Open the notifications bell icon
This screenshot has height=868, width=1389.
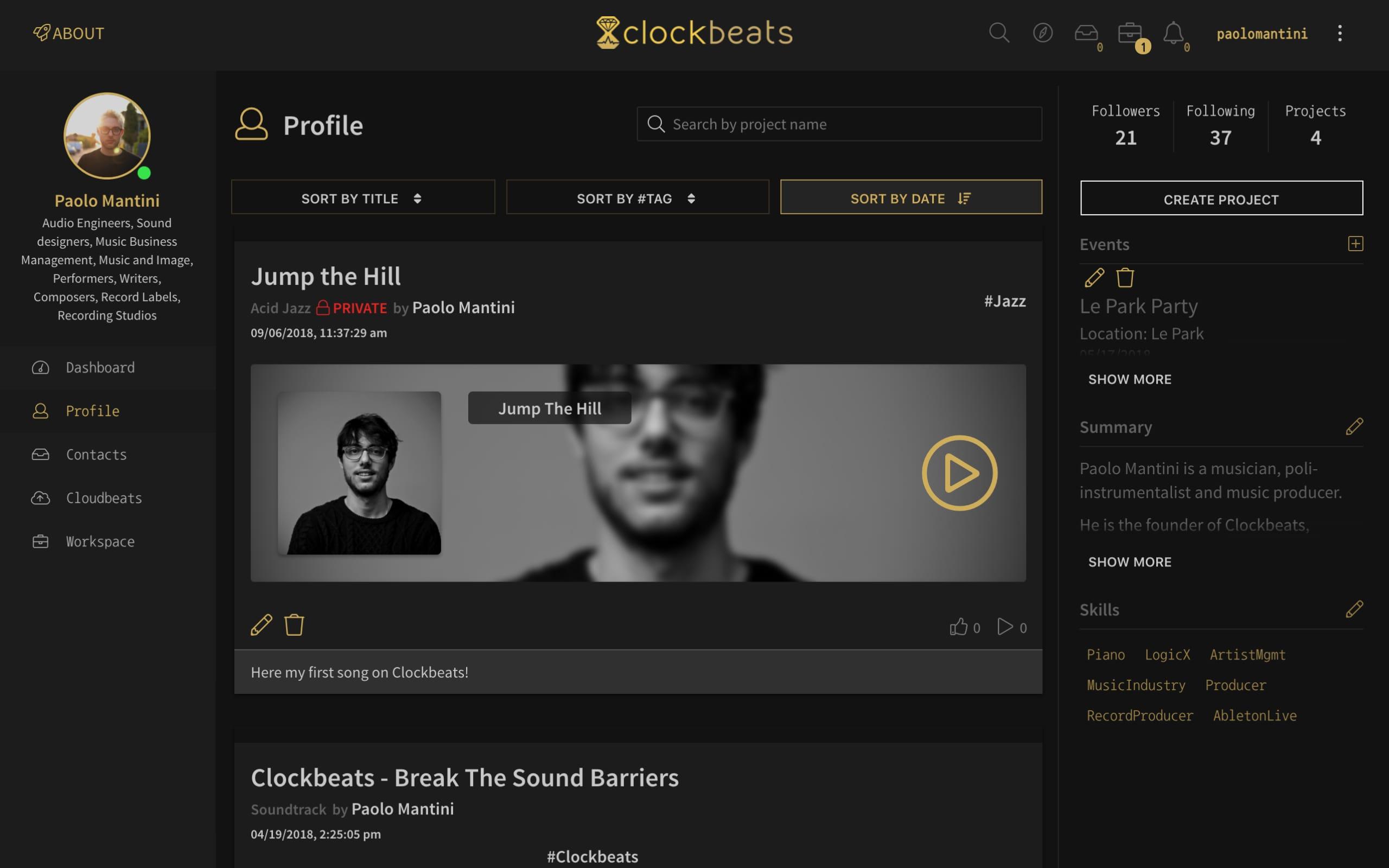(x=1173, y=33)
